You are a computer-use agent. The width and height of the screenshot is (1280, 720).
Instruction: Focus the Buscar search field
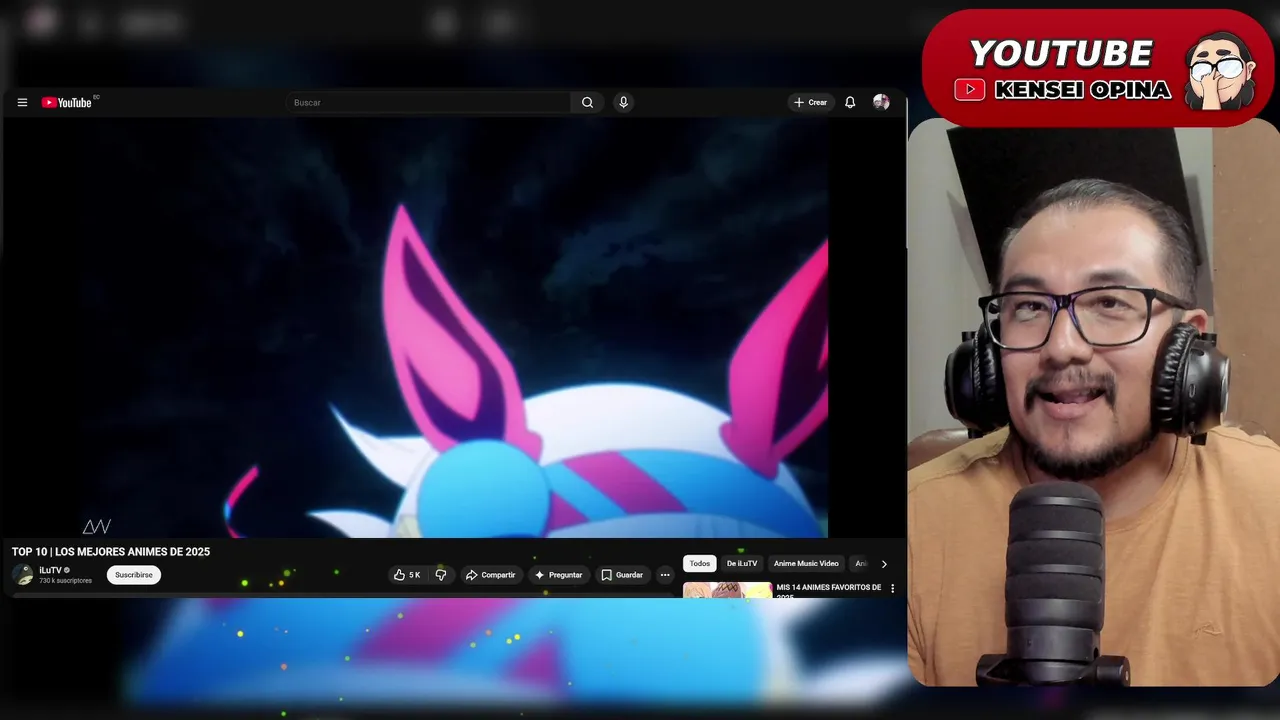430,102
